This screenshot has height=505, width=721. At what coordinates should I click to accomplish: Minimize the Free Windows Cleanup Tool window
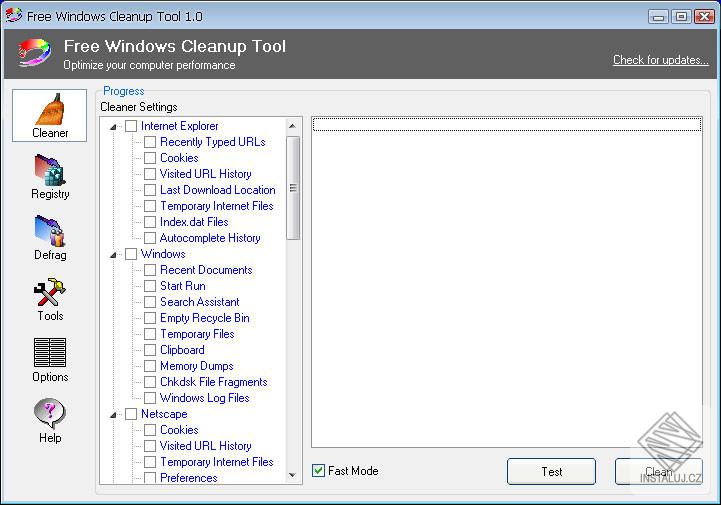658,17
